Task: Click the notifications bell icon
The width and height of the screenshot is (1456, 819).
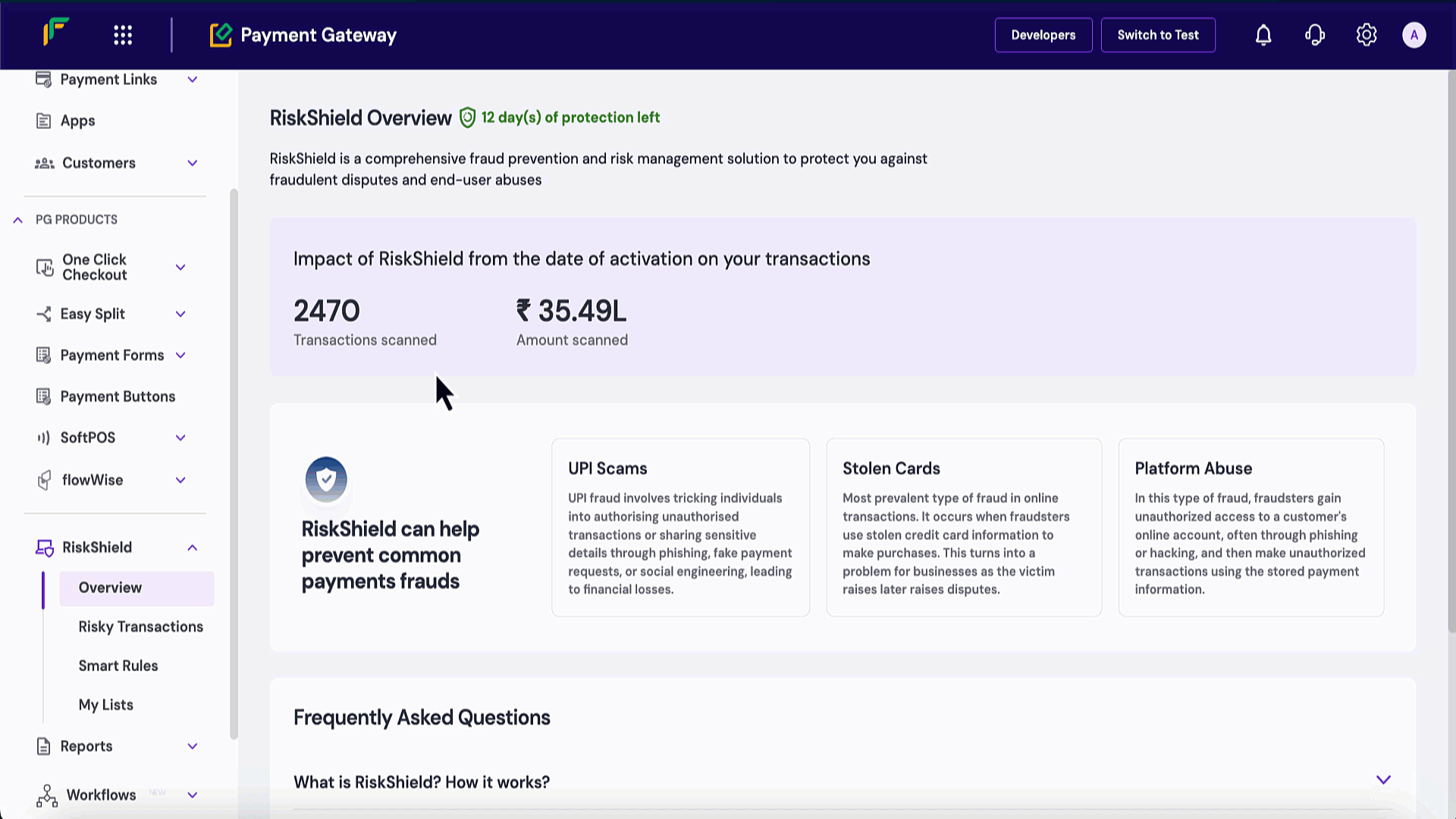Action: tap(1263, 35)
